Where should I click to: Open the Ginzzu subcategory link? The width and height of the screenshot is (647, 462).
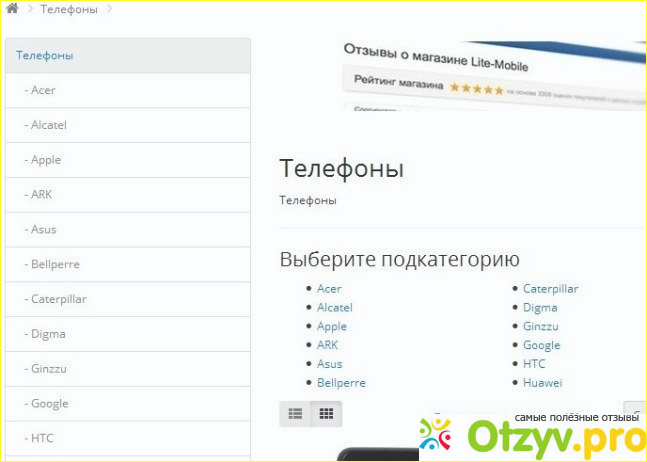[x=541, y=327]
